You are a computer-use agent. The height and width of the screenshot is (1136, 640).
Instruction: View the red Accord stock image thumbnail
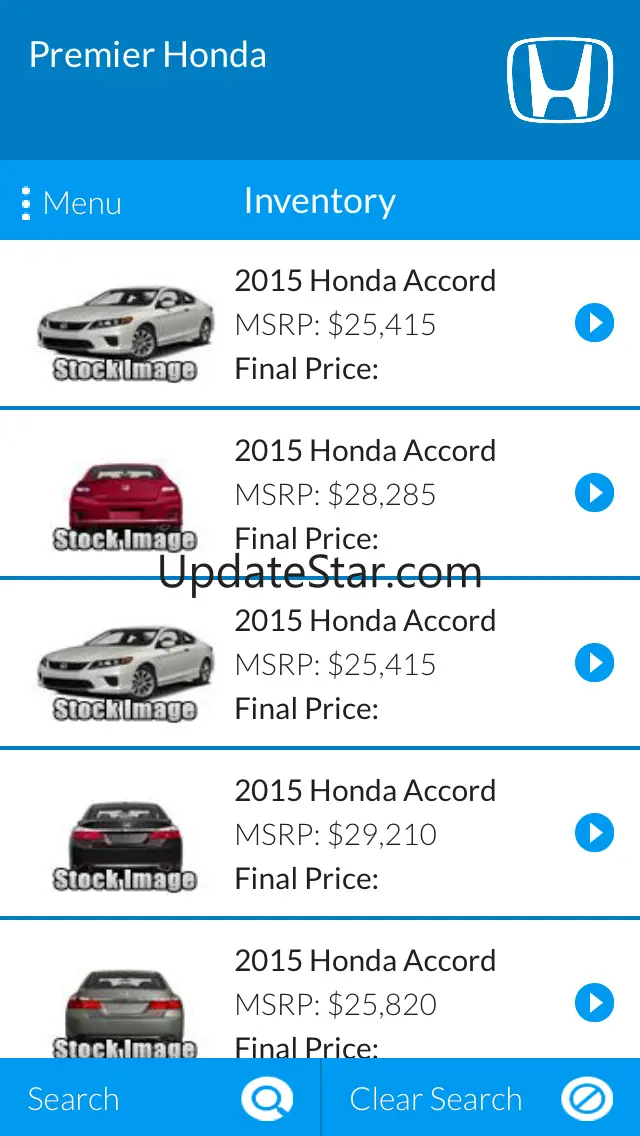pos(125,505)
